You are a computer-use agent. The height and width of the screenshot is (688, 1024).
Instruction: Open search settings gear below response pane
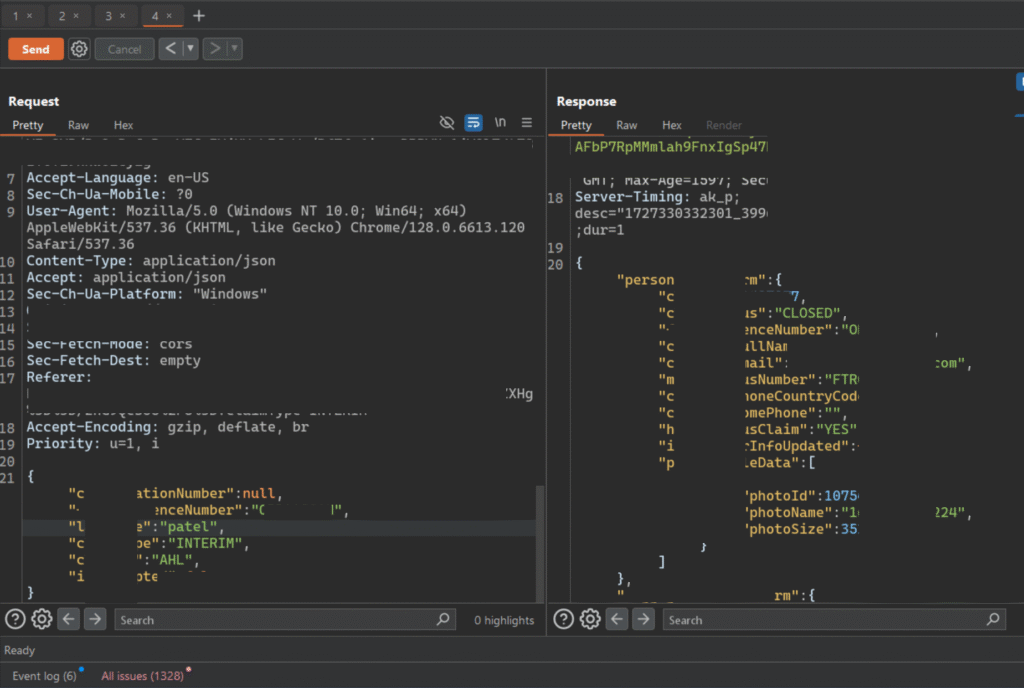pyautogui.click(x=590, y=619)
